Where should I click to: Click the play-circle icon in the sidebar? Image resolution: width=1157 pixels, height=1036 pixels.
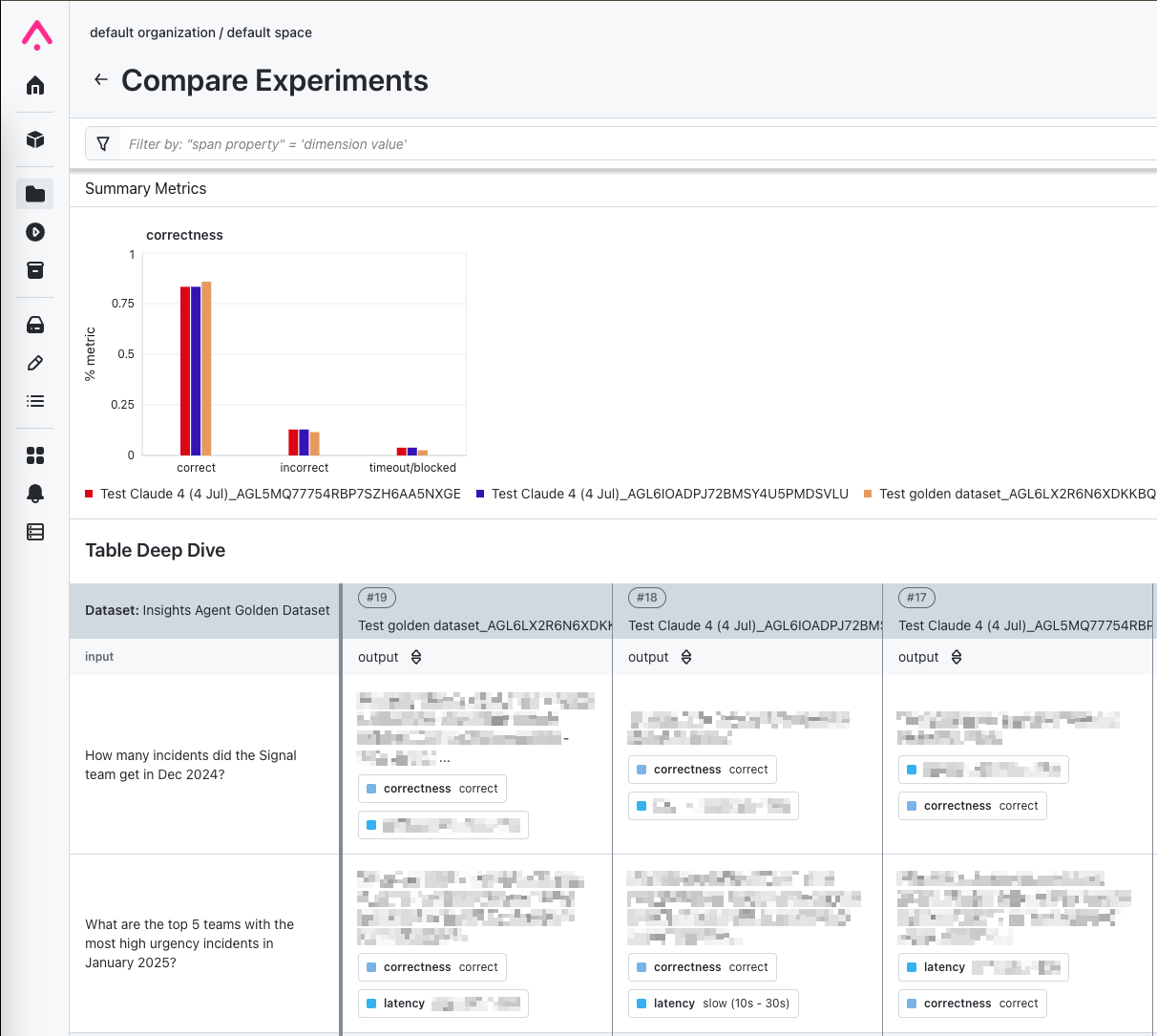tap(35, 232)
